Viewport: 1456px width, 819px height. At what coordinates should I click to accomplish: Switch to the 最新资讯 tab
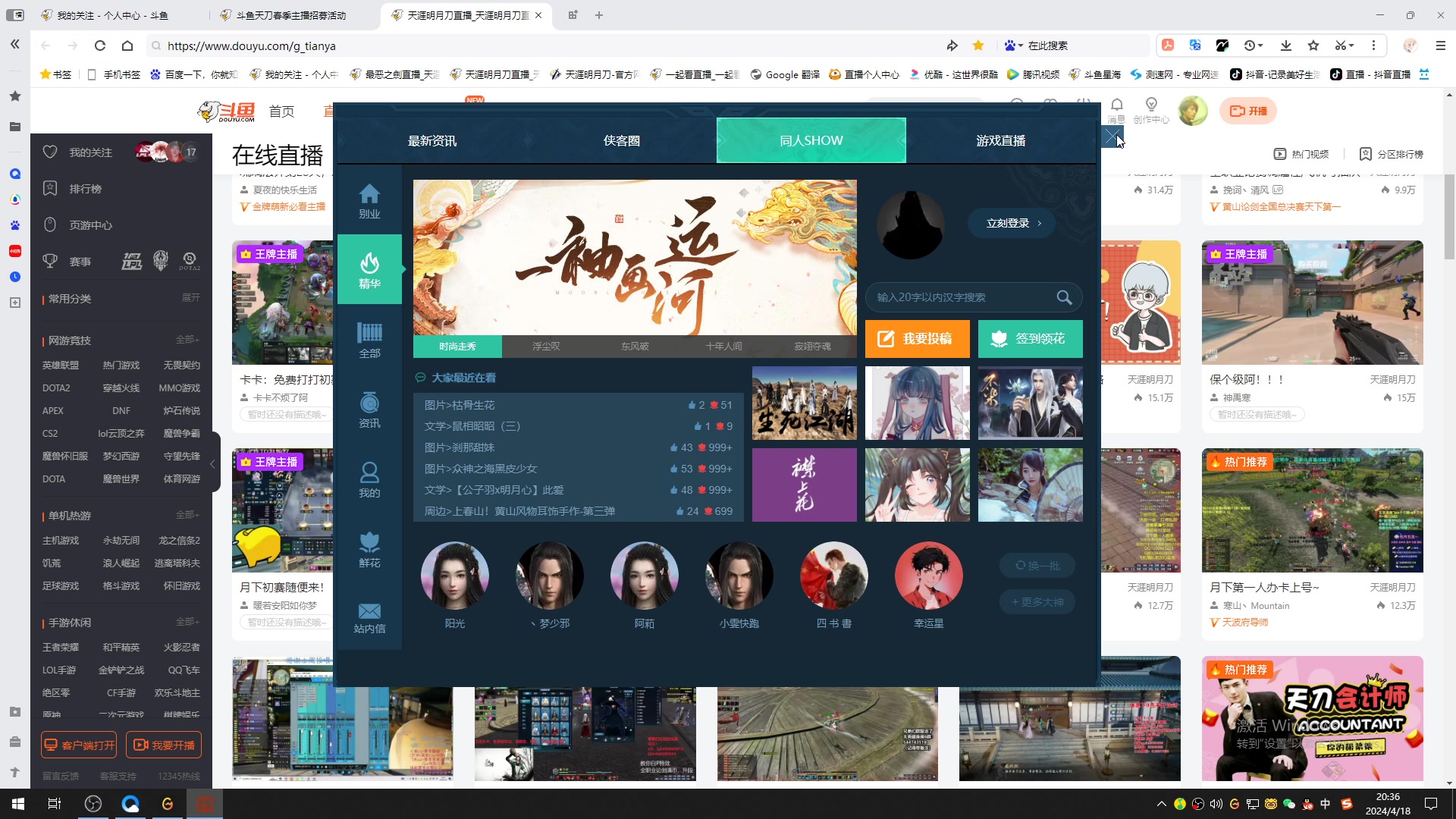pyautogui.click(x=432, y=140)
